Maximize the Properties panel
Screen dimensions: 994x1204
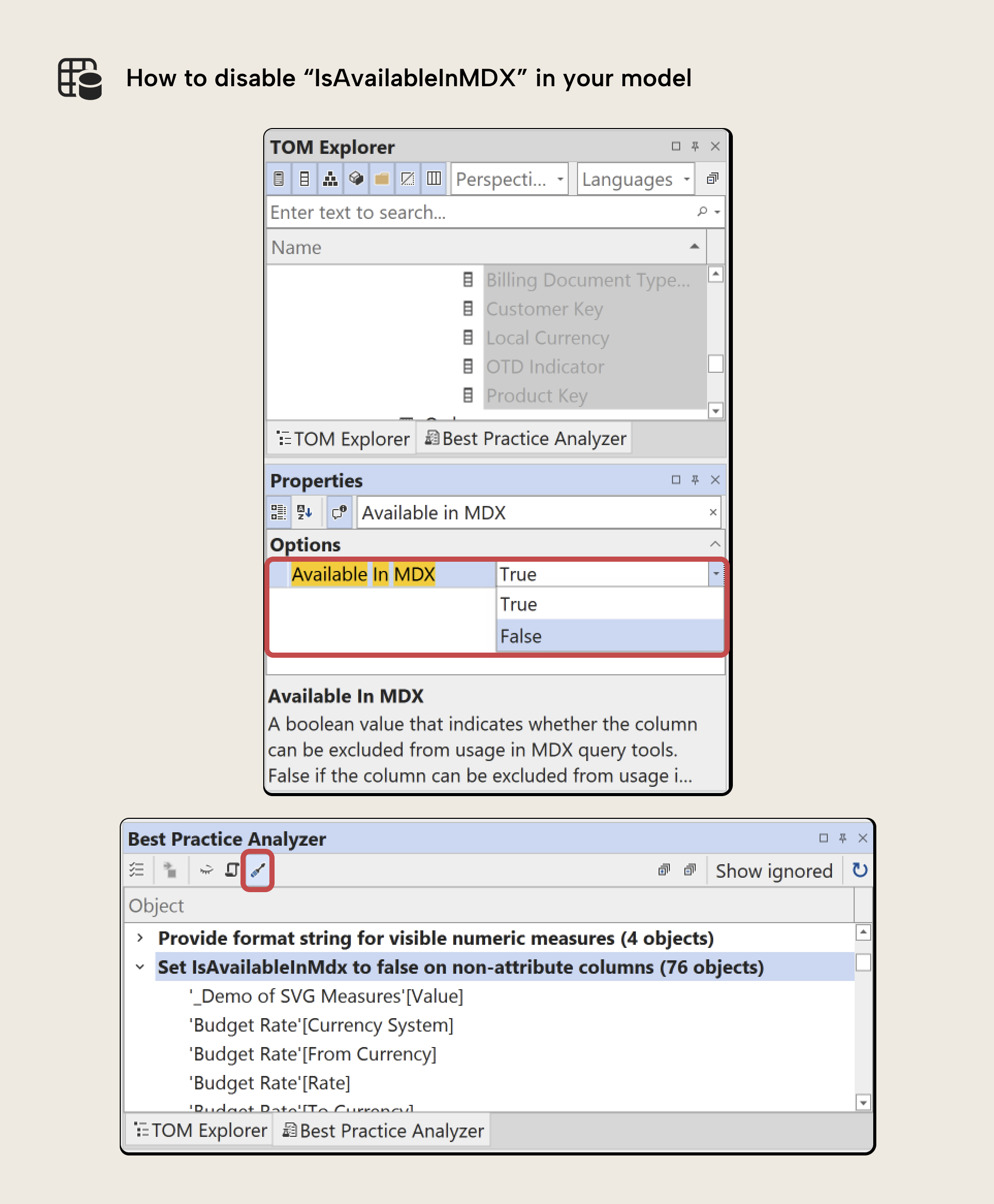click(676, 480)
